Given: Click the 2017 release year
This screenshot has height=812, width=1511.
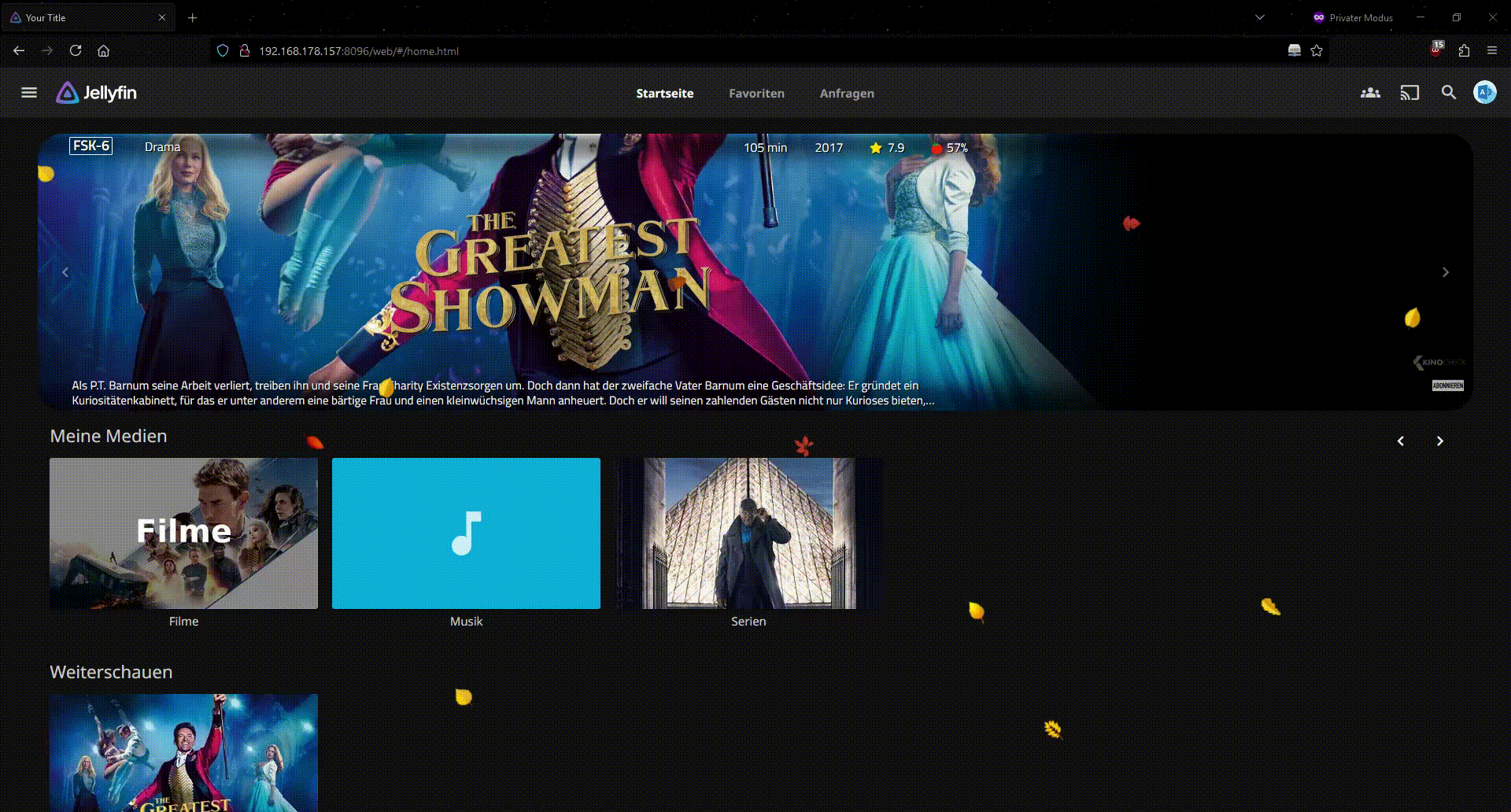Looking at the screenshot, I should [829, 147].
